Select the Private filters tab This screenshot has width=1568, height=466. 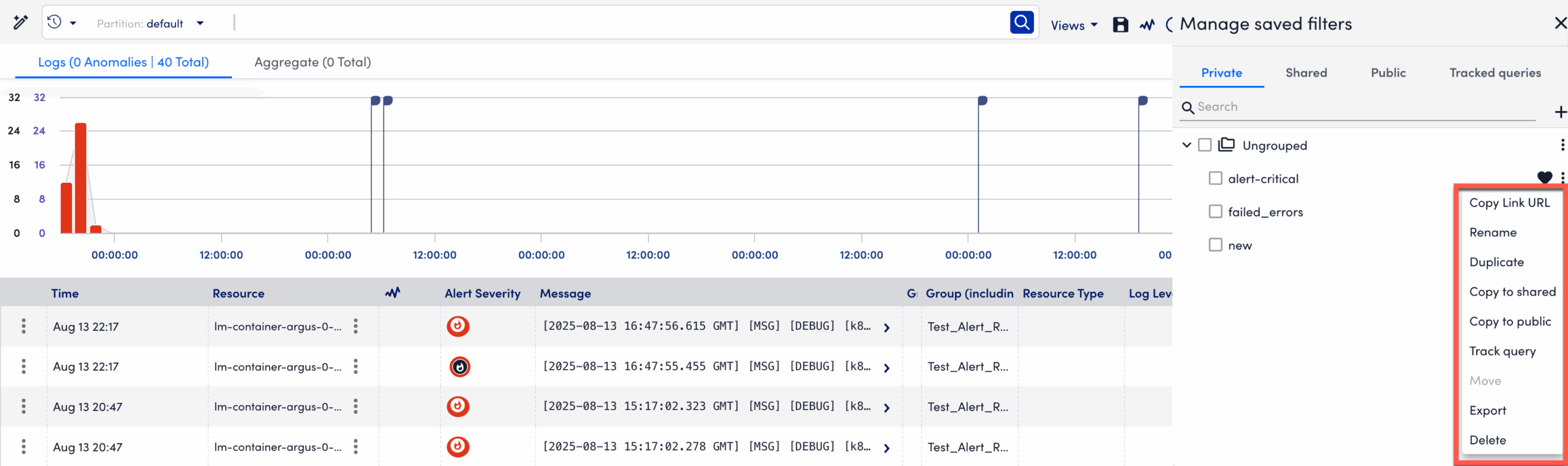click(x=1221, y=72)
